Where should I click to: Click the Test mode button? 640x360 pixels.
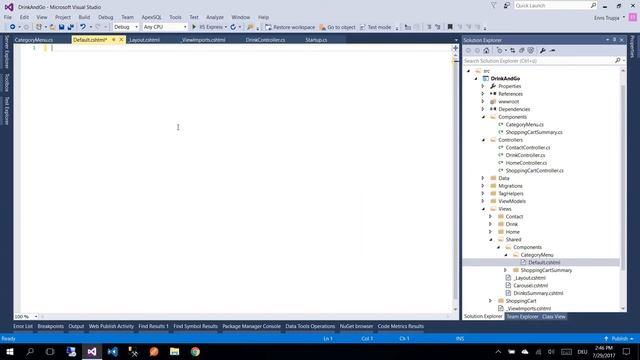click(376, 27)
